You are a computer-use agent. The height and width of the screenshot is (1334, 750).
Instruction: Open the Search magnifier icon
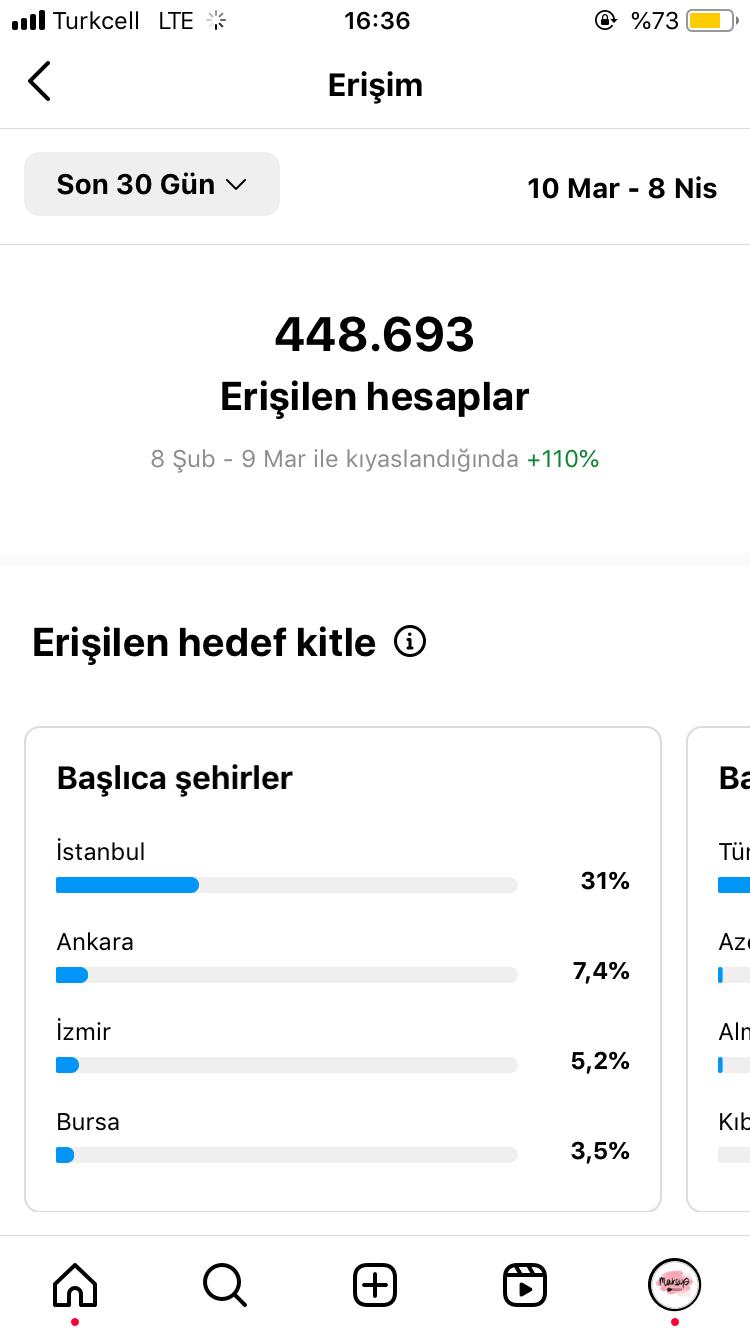coord(225,1284)
